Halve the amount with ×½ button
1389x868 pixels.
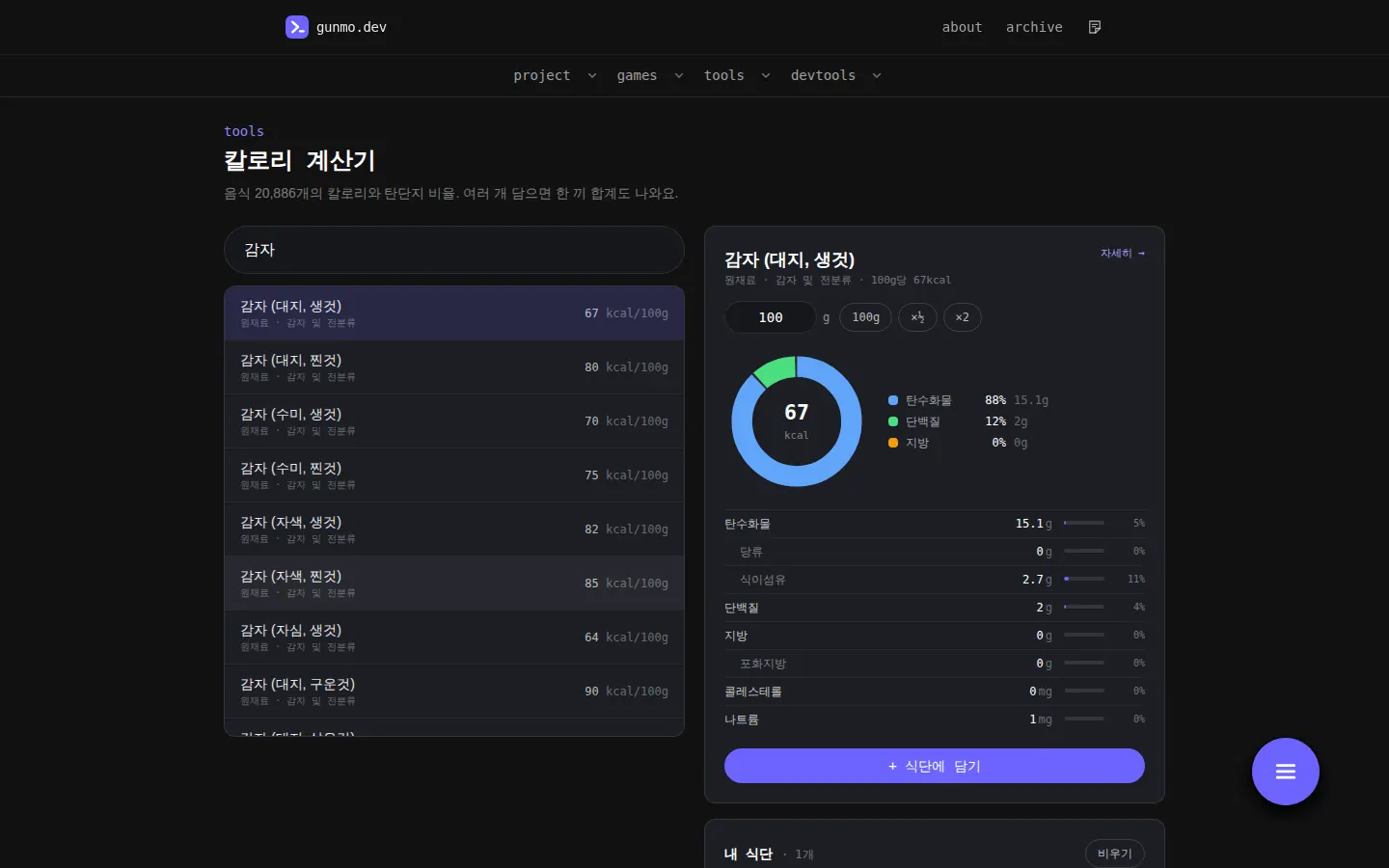click(x=917, y=317)
